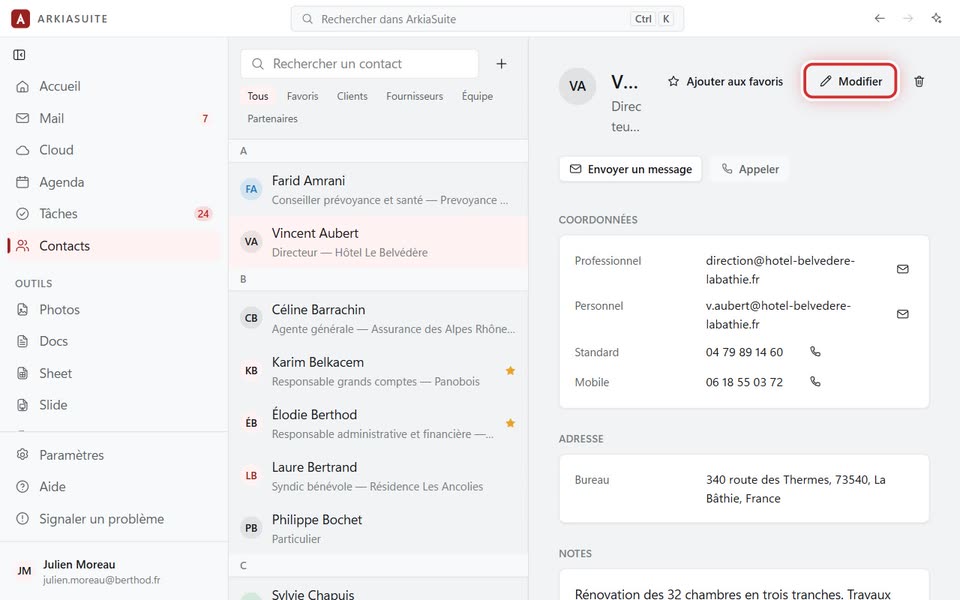Open Philippe Bochet's contact entry
This screenshot has width=960, height=600.
(378, 529)
